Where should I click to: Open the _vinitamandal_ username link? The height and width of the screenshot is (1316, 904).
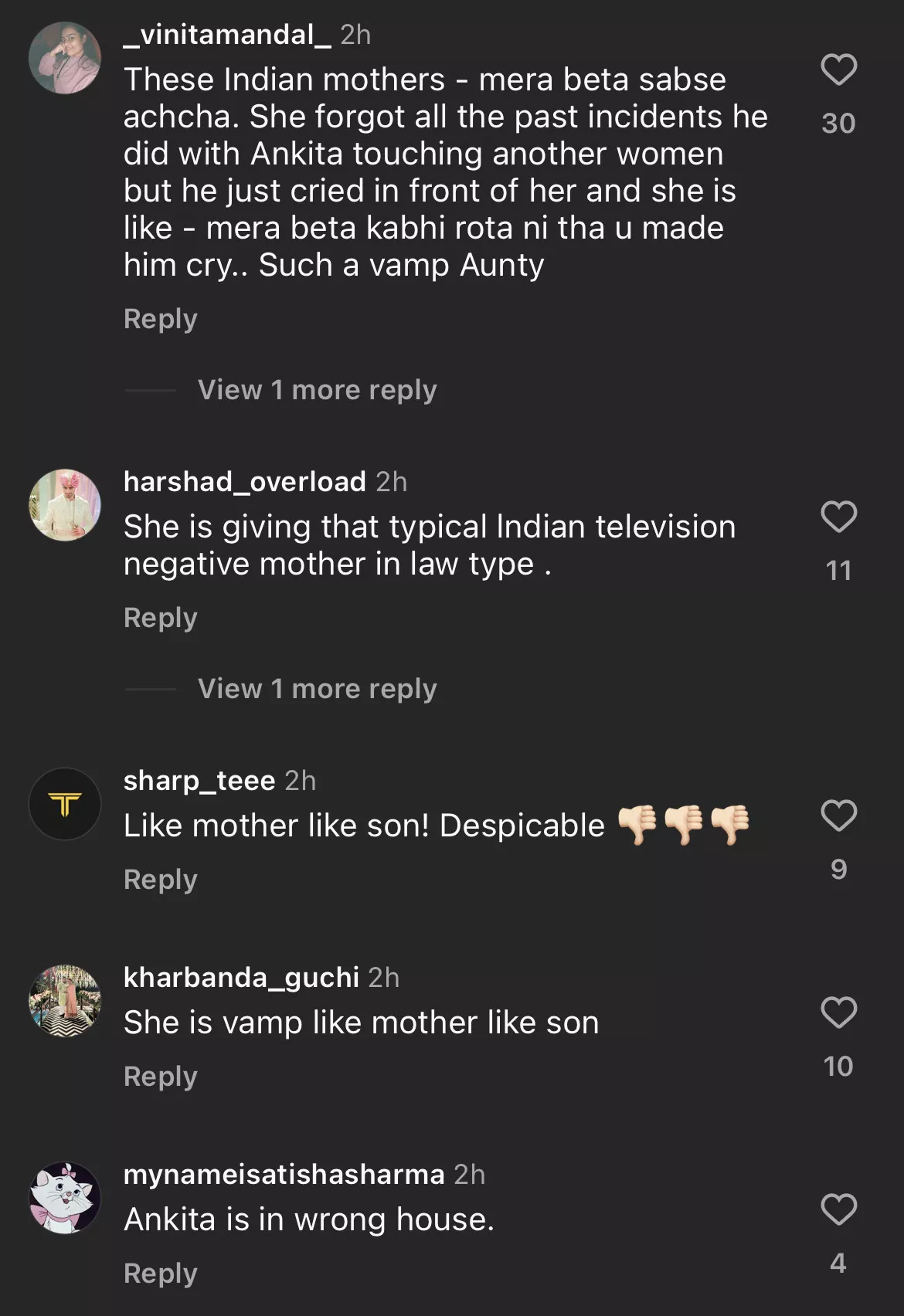click(x=227, y=35)
